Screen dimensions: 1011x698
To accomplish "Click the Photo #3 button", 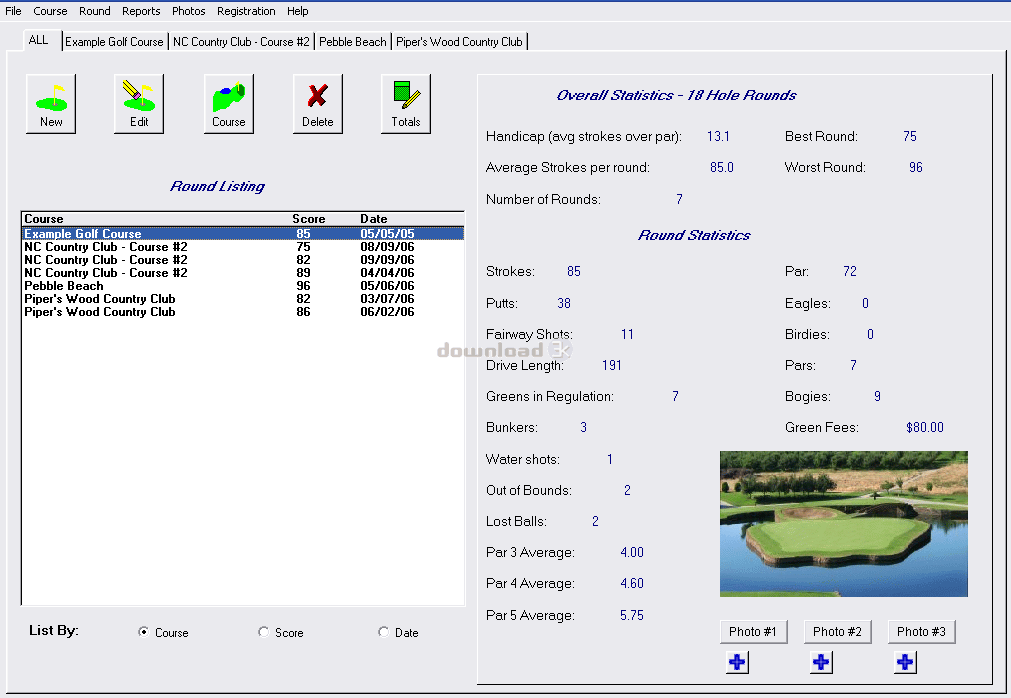I will pos(921,631).
